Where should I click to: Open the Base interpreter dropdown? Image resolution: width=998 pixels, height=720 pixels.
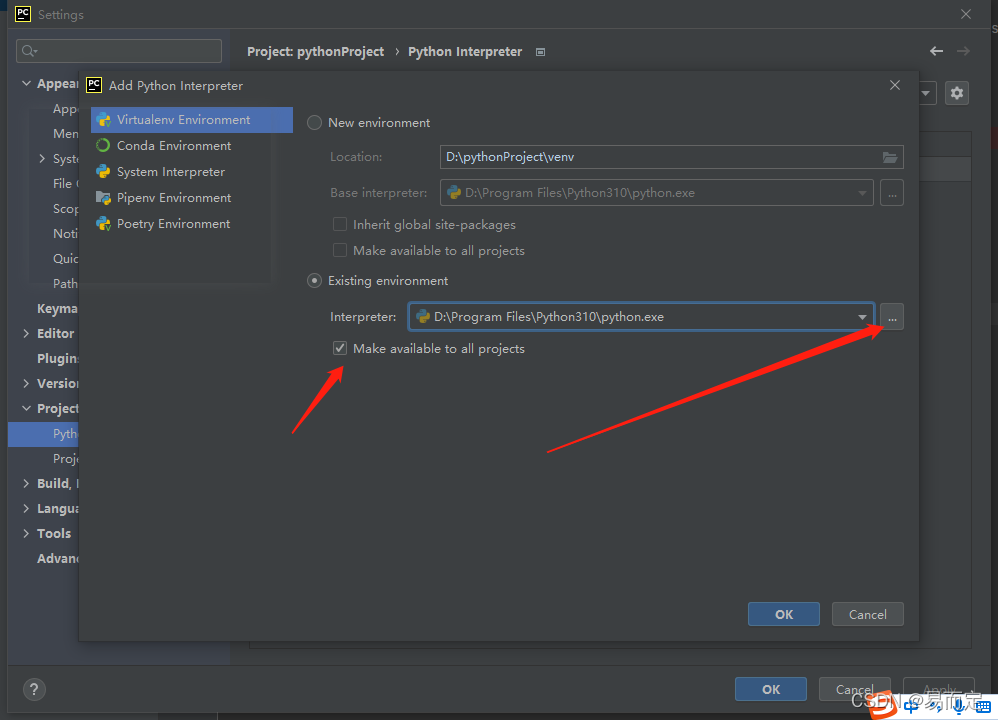(x=862, y=192)
